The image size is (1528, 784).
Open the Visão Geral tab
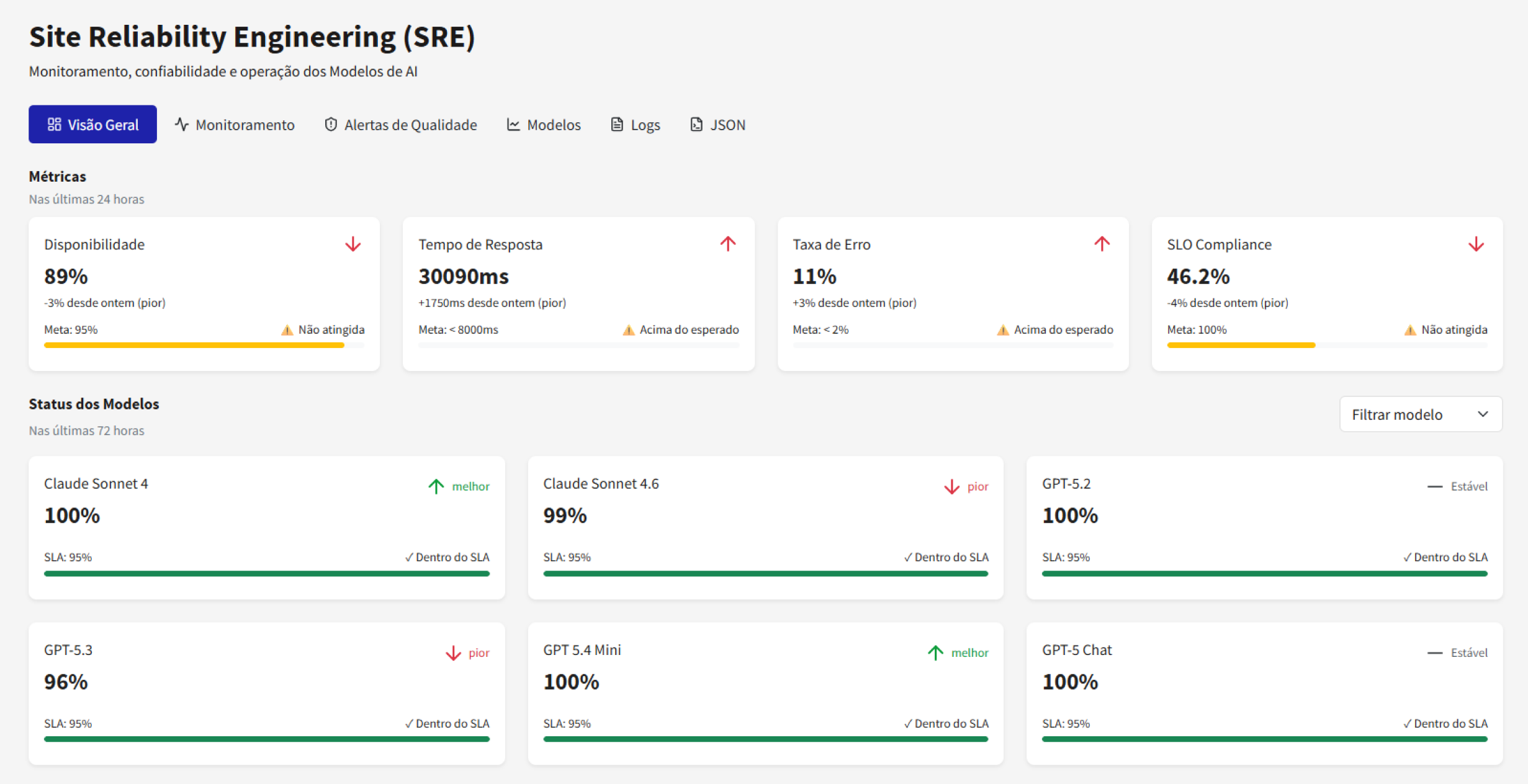tap(92, 125)
